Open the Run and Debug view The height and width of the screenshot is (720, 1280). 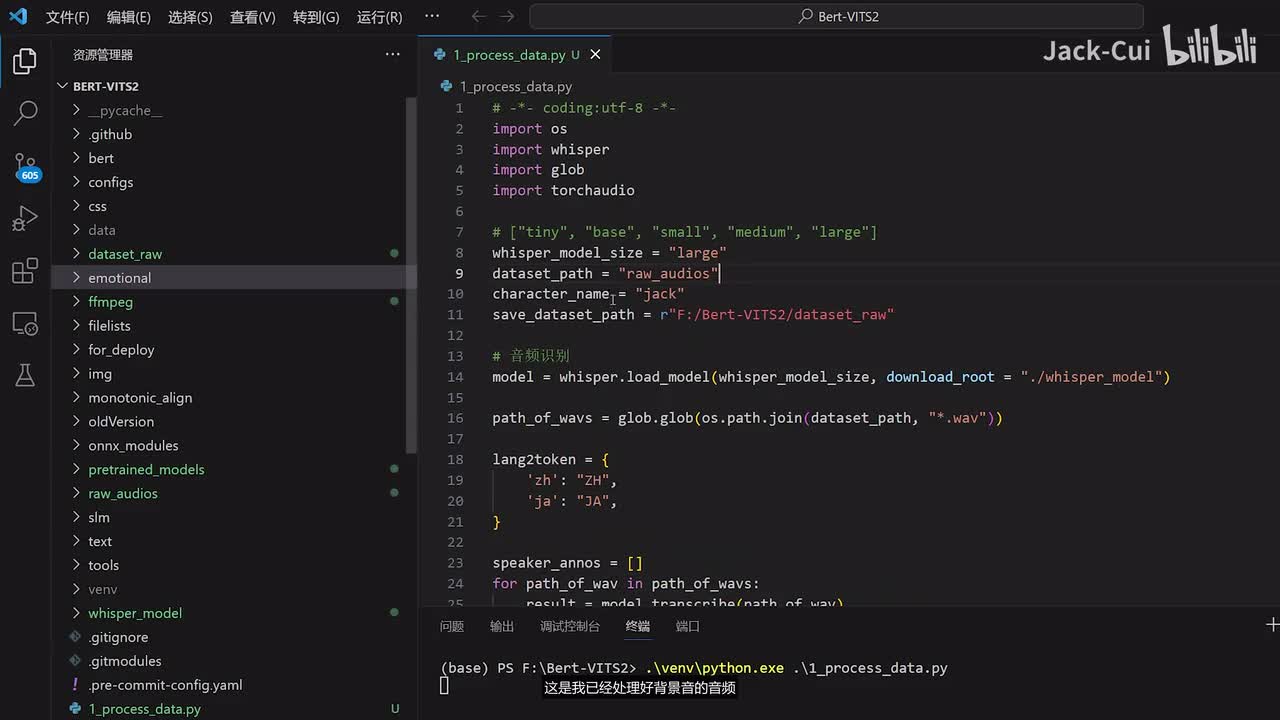[x=25, y=218]
